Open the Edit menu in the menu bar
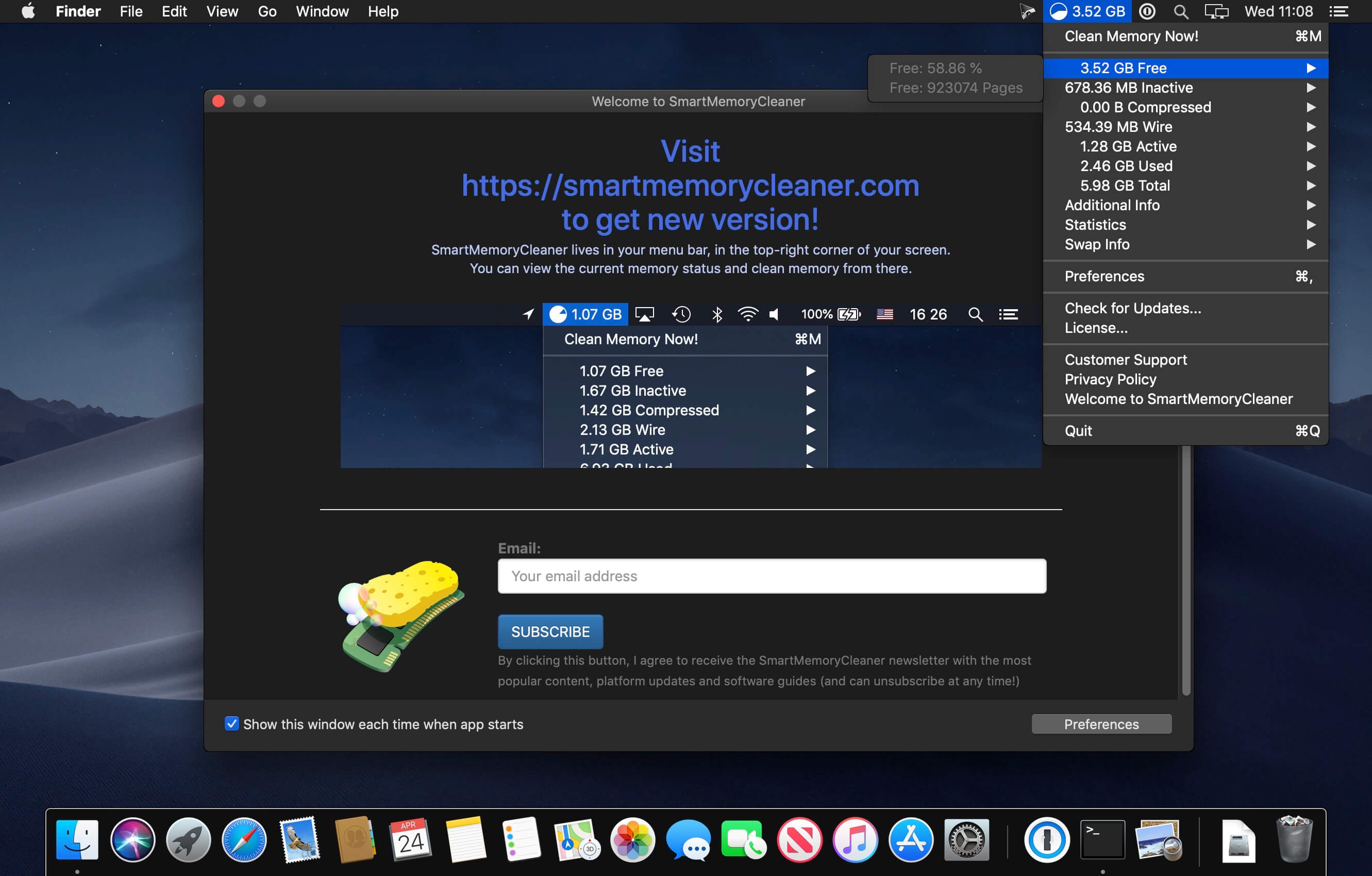Image resolution: width=1372 pixels, height=876 pixels. click(x=174, y=11)
